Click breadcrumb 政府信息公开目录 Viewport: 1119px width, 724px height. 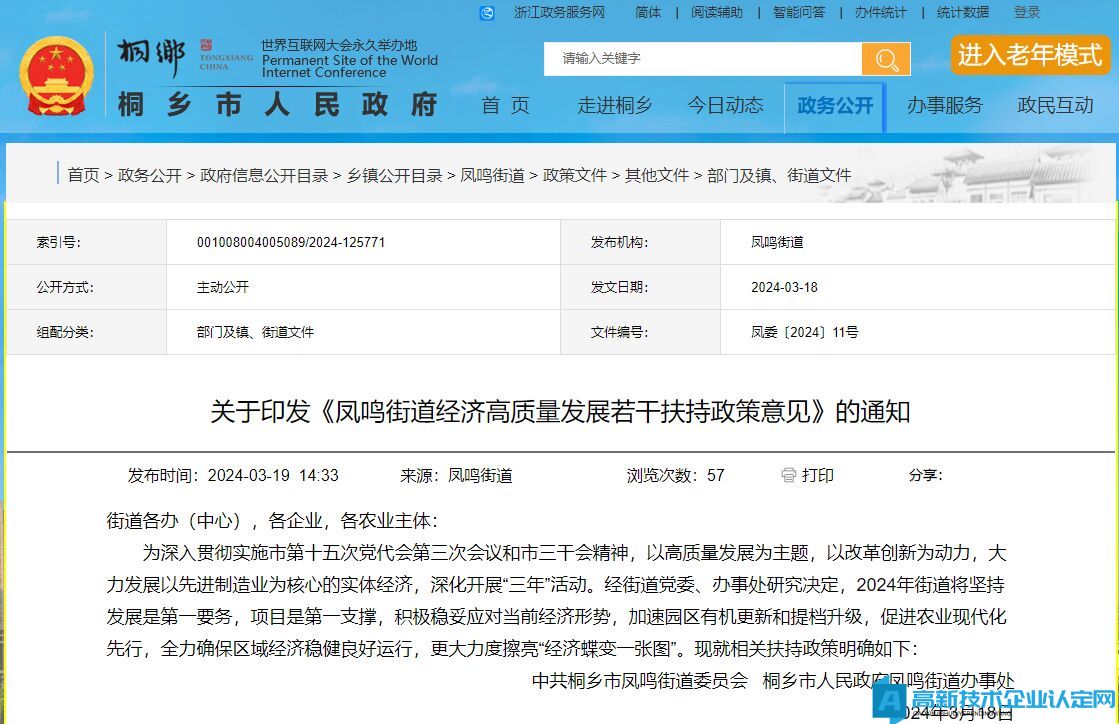pos(264,175)
